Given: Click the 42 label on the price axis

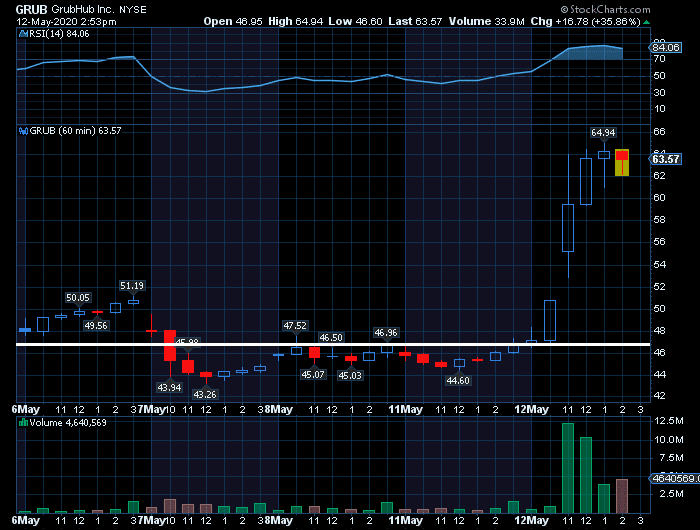Looking at the screenshot, I should (660, 396).
